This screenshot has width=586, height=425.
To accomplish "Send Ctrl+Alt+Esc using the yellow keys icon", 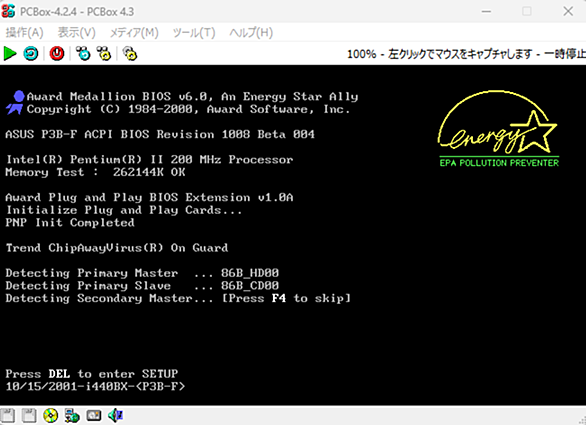I will (x=104, y=53).
